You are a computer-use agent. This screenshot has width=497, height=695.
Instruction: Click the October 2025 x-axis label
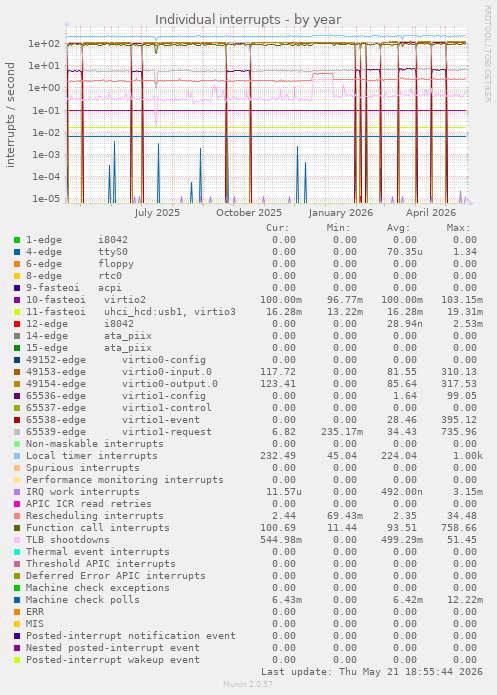pos(249,213)
